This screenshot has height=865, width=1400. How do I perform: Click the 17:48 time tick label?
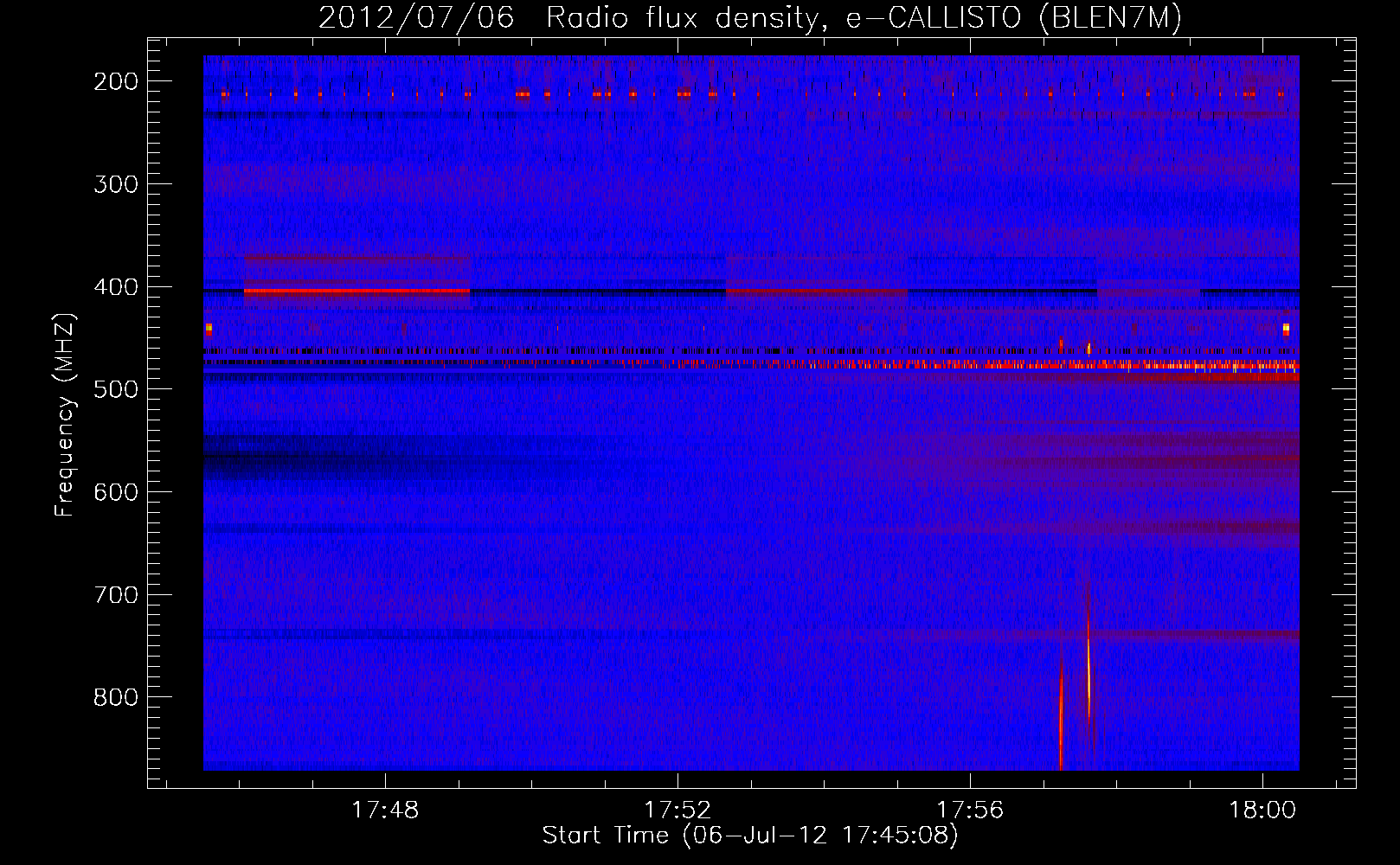coord(385,810)
